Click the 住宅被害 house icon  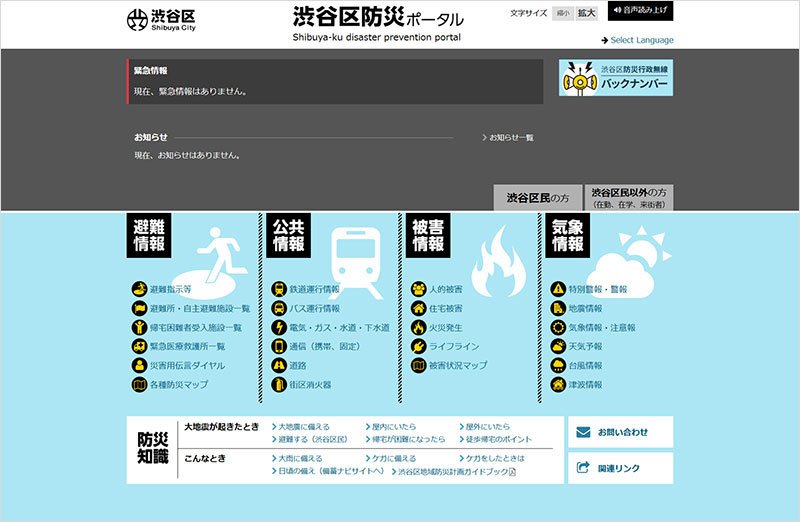click(418, 308)
